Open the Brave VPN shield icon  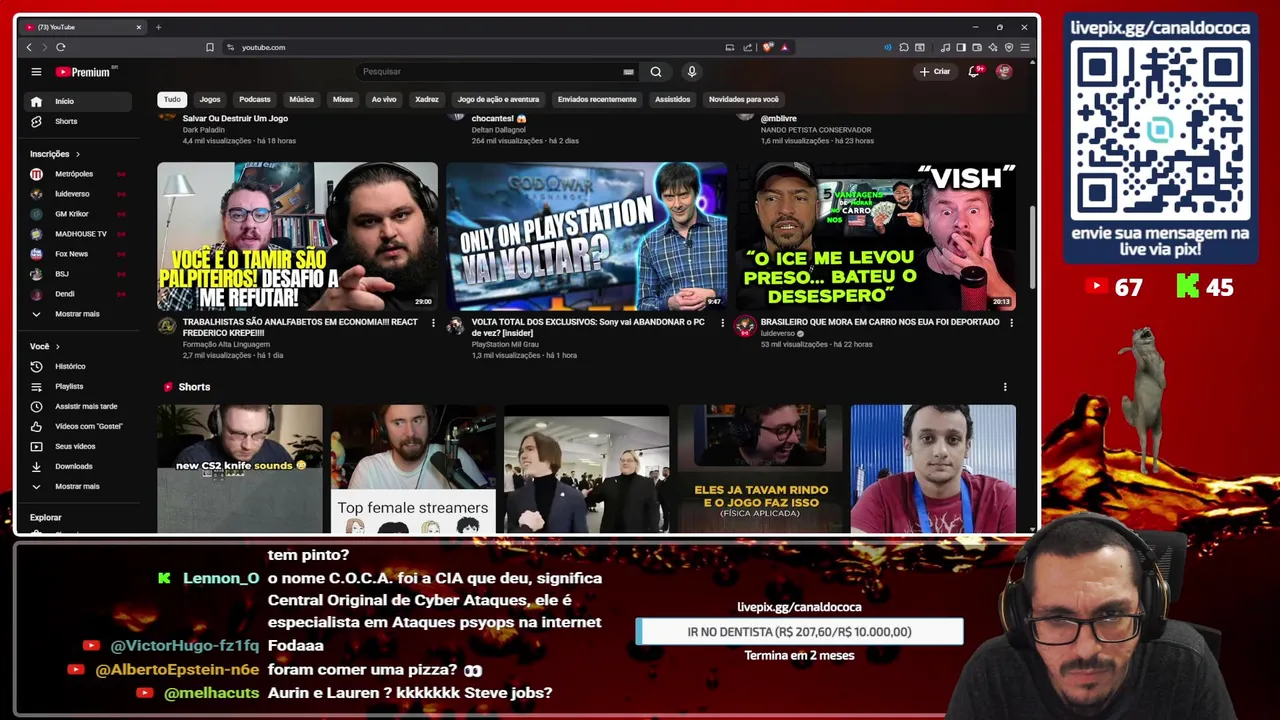1009,47
